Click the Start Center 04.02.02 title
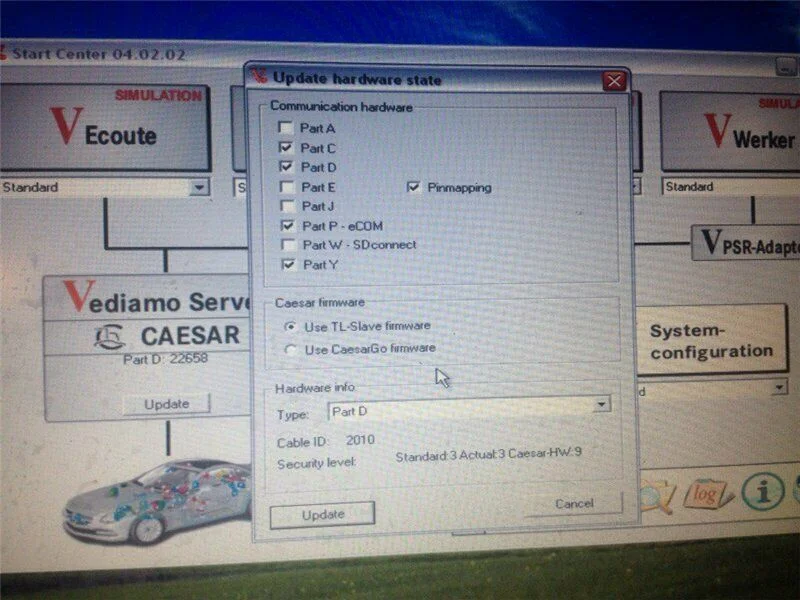The height and width of the screenshot is (600, 800). 98,54
